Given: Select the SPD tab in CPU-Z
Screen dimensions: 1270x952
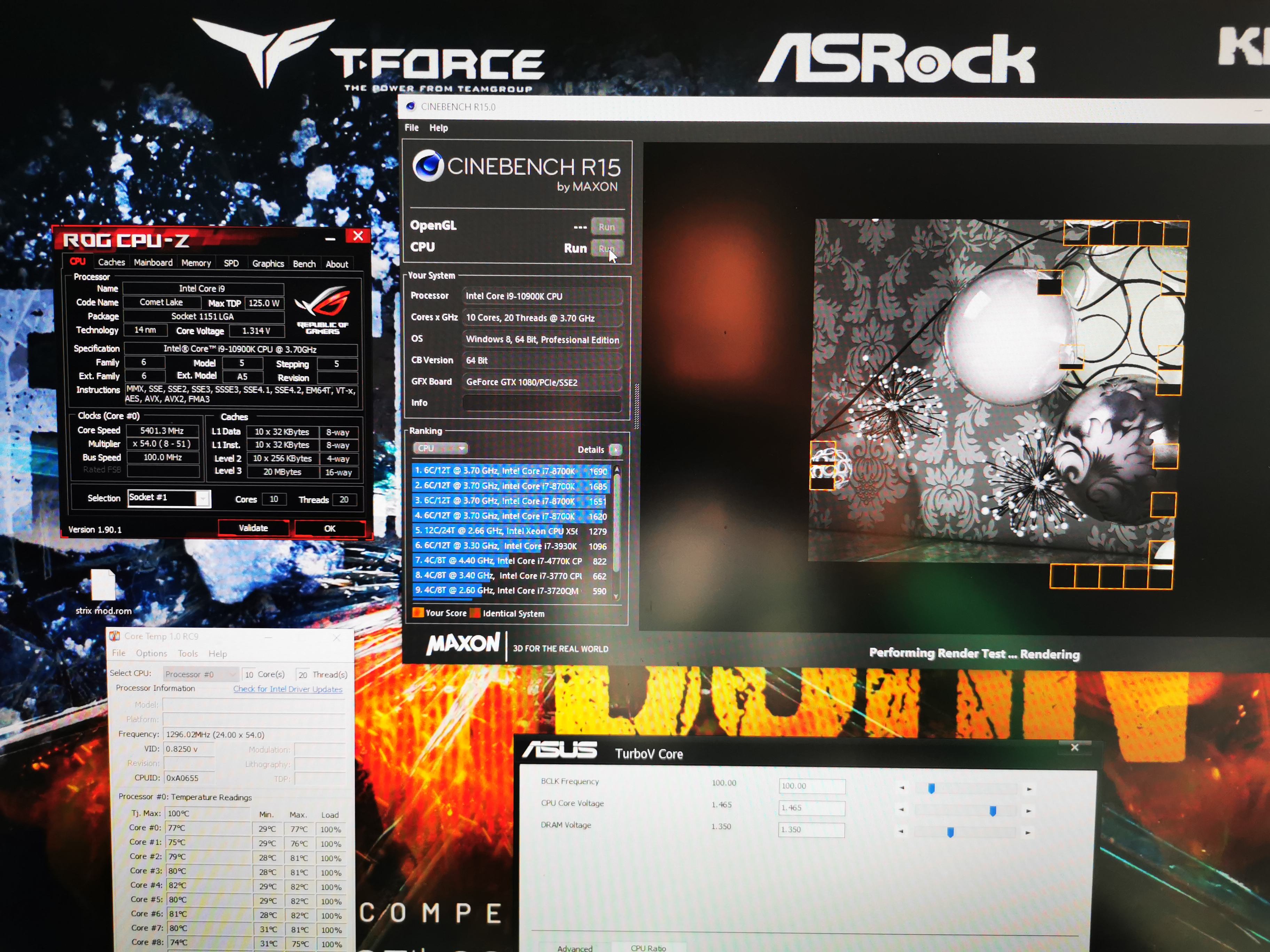Looking at the screenshot, I should point(232,263).
